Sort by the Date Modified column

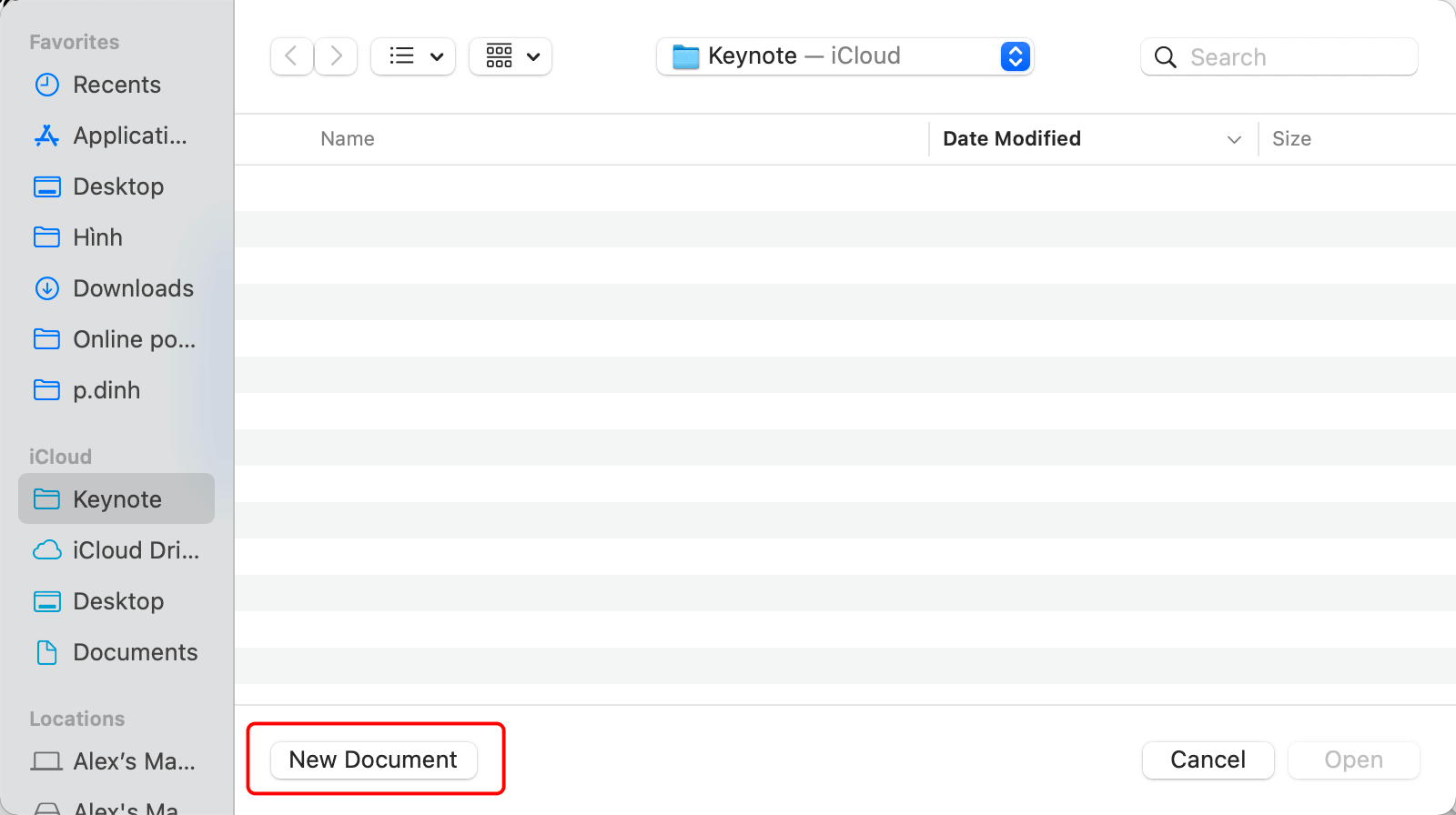click(x=1012, y=139)
